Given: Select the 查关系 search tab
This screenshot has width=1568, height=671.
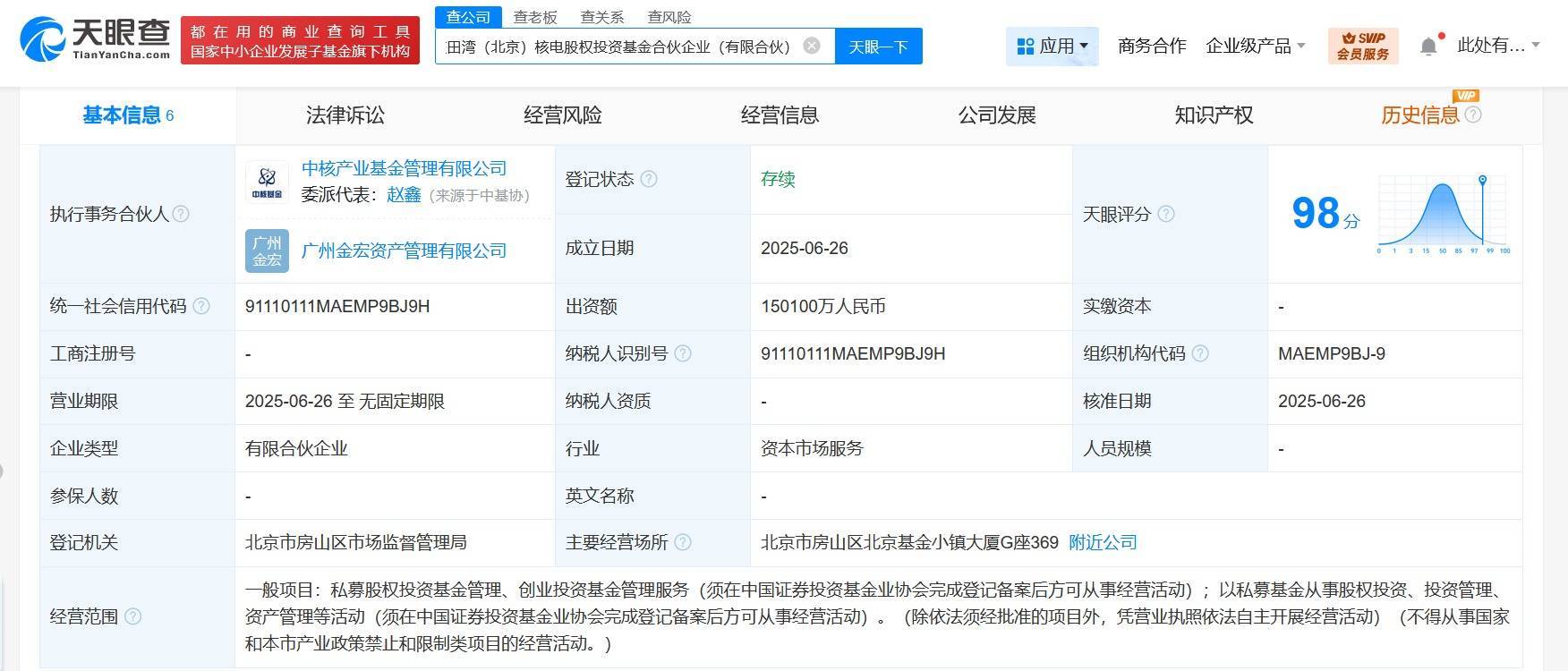Looking at the screenshot, I should tap(602, 17).
